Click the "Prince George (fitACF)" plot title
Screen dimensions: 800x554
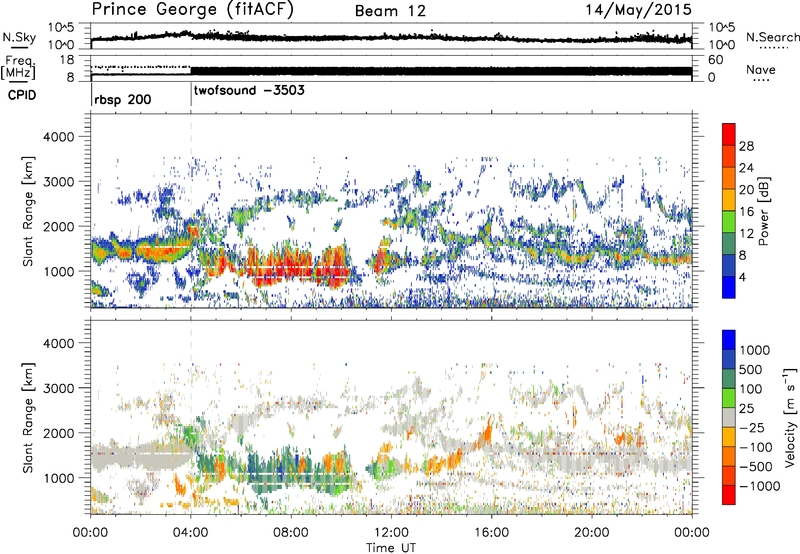click(192, 10)
